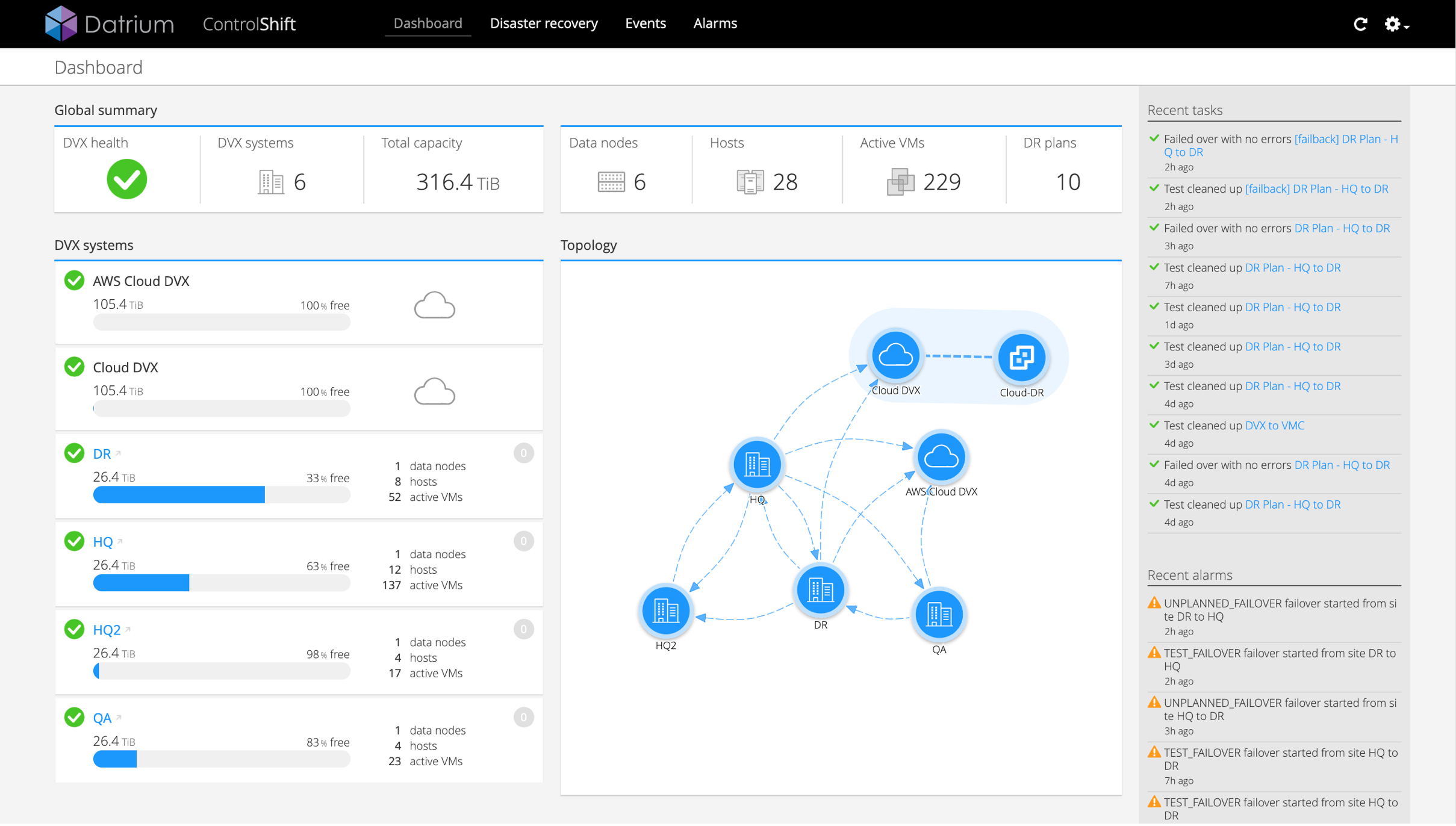
Task: Click the HQ2 row alert count badge
Action: point(523,629)
